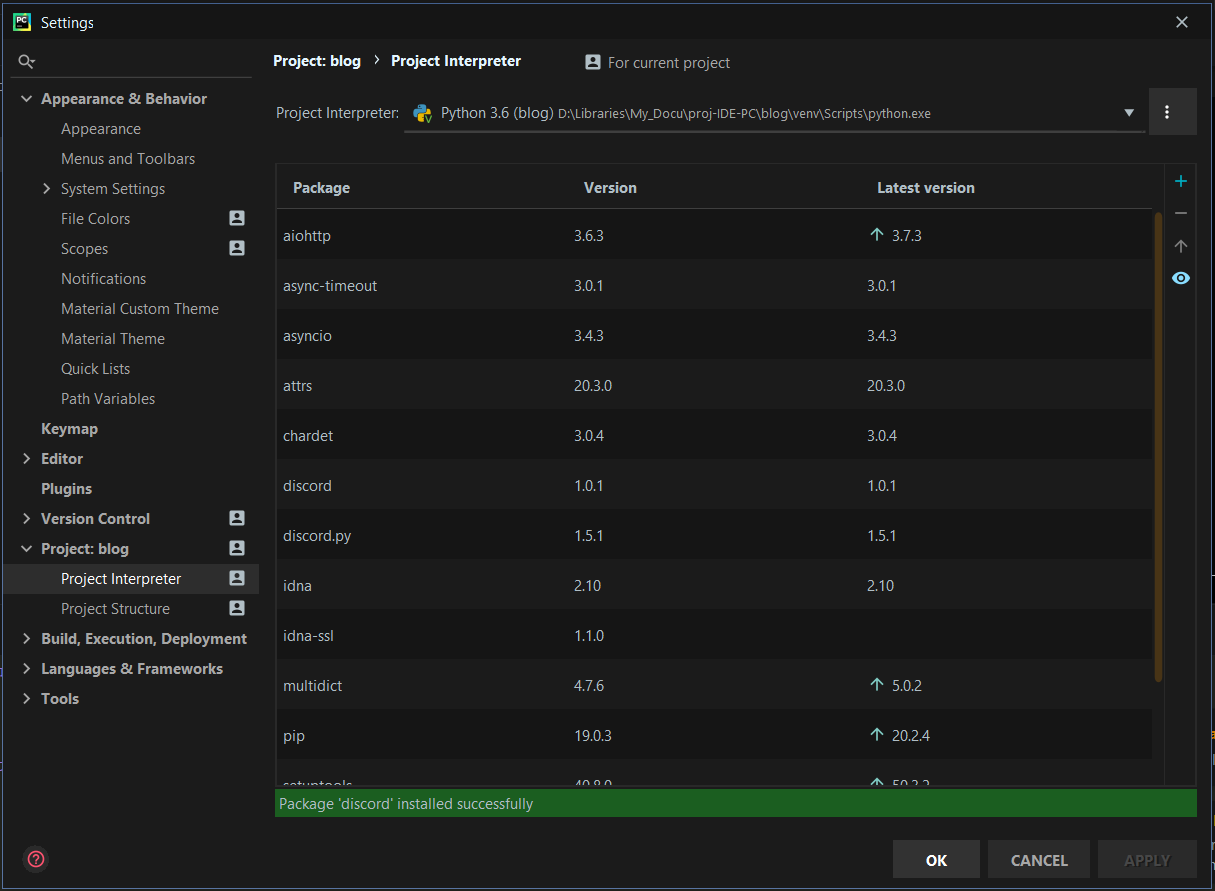Sort by the Package column header
The width and height of the screenshot is (1215, 891).
pyautogui.click(x=321, y=188)
